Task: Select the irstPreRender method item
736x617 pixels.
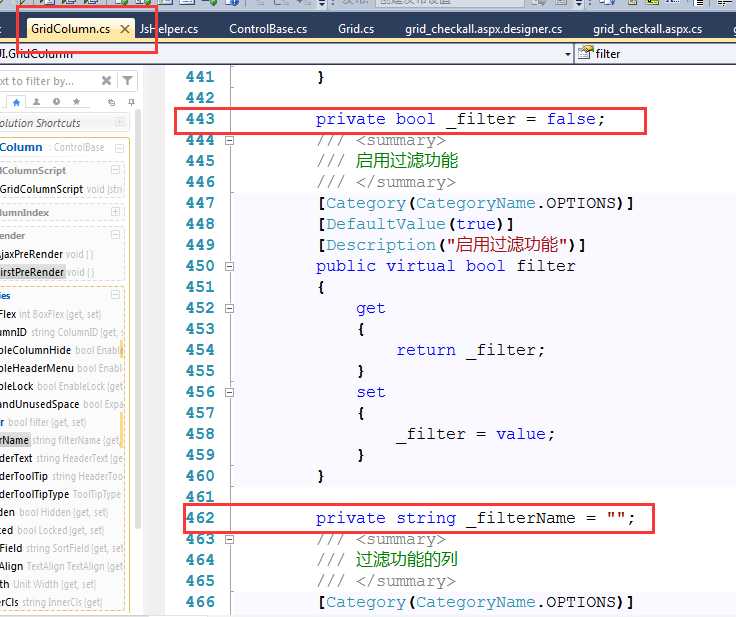Action: coord(47,272)
